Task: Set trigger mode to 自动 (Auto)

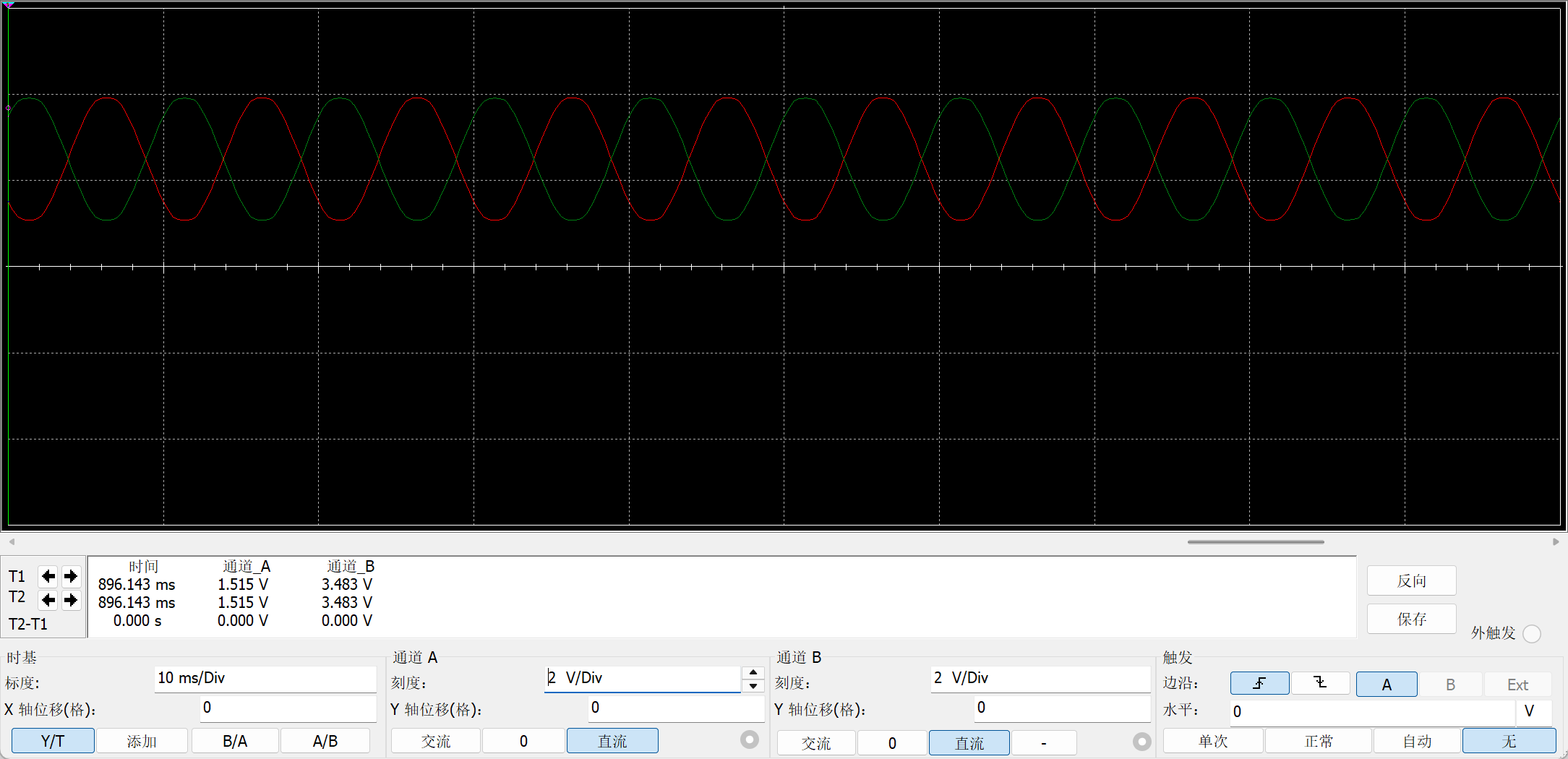Action: point(1417,741)
